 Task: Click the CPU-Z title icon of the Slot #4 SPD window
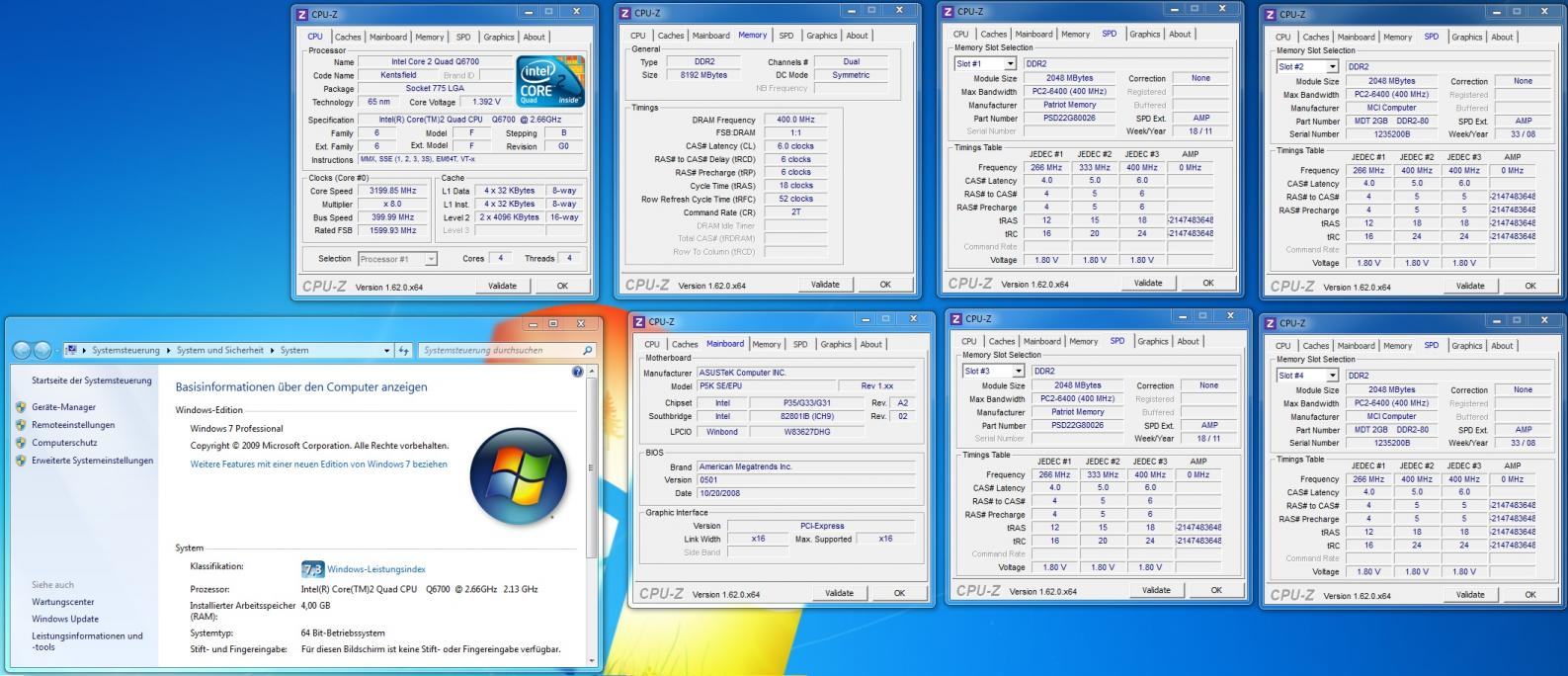point(1270,323)
